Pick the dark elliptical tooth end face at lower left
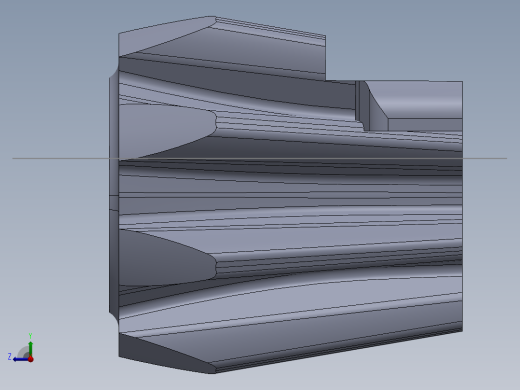 click(165, 258)
